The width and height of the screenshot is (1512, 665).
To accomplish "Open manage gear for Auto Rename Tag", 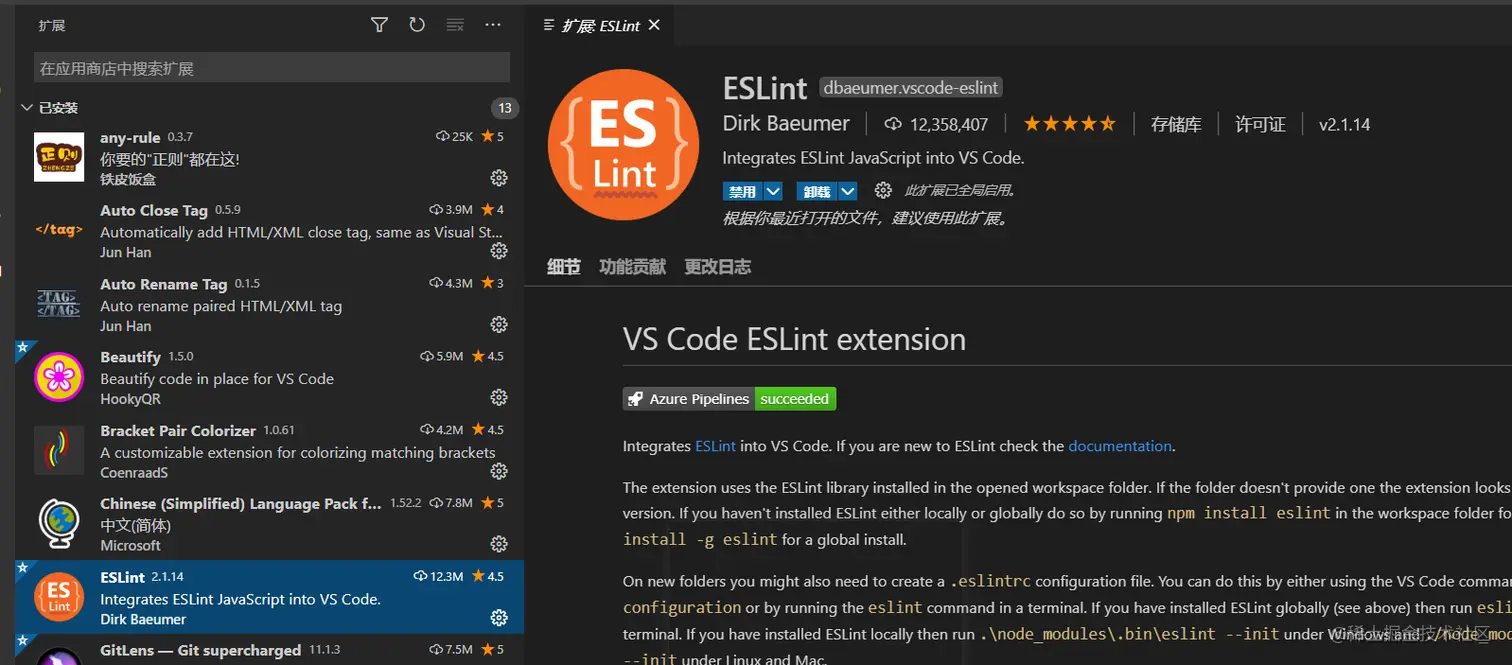I will (x=498, y=325).
